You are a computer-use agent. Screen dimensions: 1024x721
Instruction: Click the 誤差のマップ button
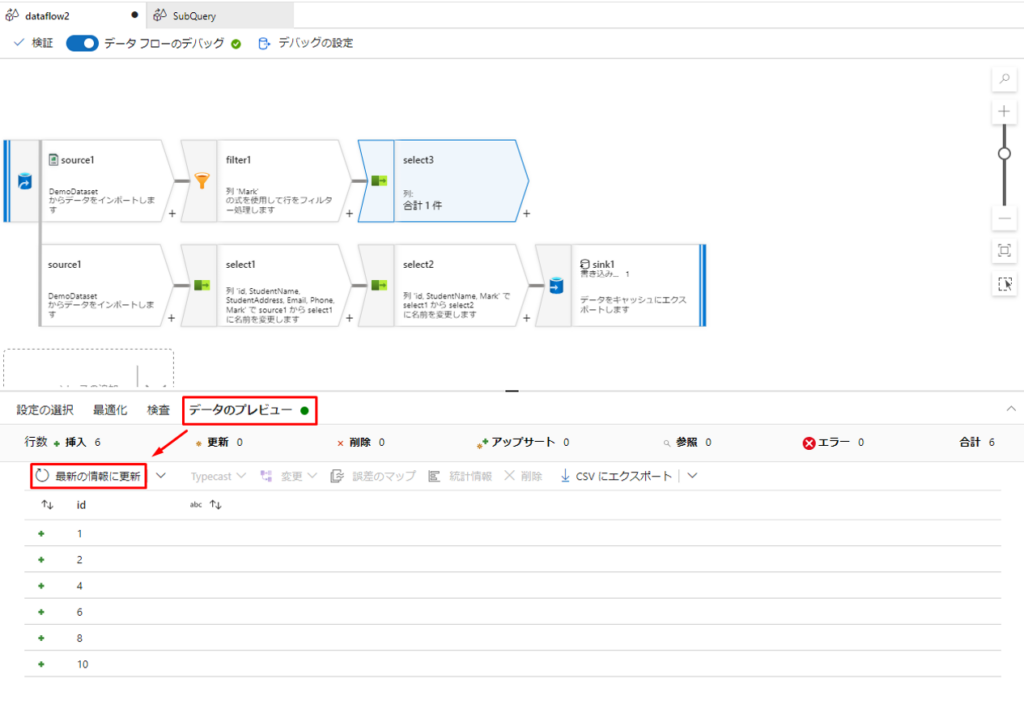point(373,476)
